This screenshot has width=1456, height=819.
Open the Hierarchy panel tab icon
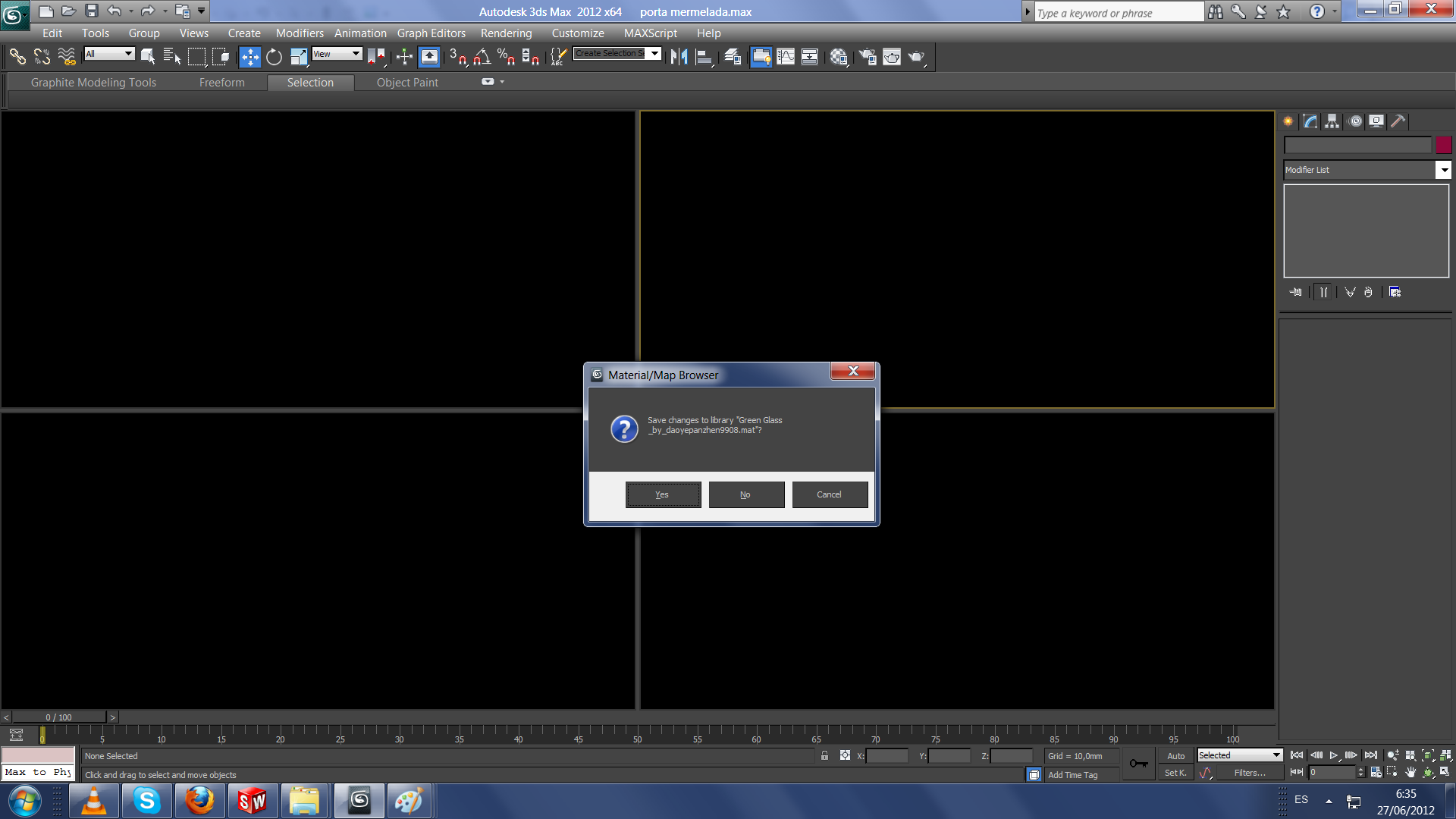(x=1332, y=121)
